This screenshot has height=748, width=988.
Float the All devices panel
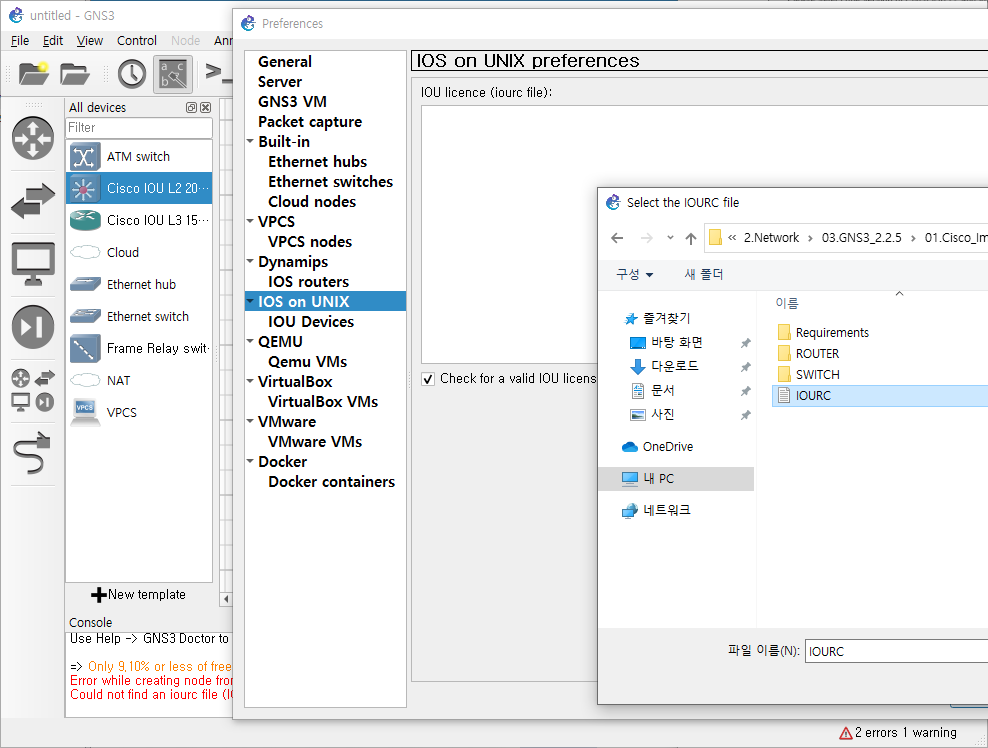point(192,108)
